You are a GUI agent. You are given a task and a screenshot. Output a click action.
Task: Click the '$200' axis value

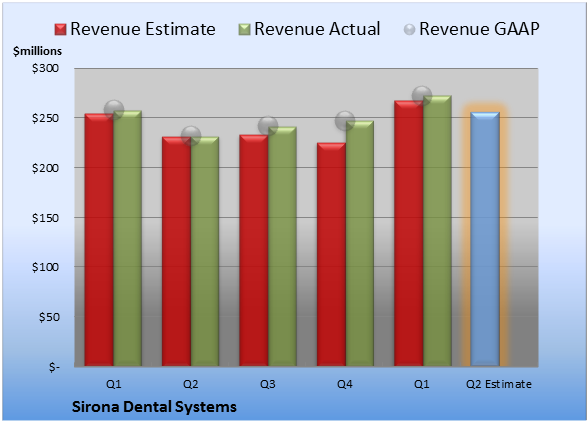[x=45, y=168]
